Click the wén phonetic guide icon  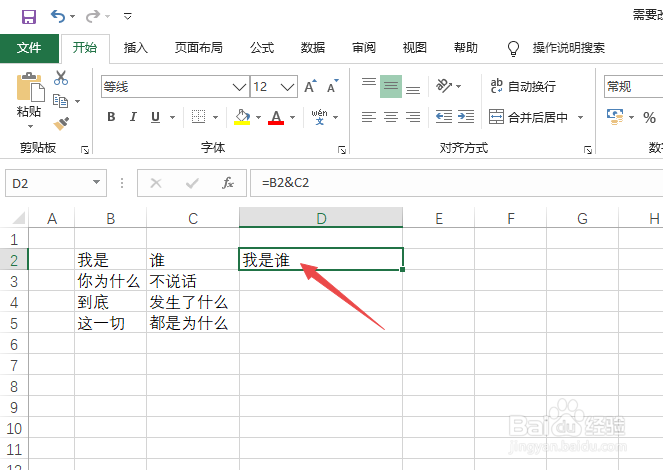coord(319,117)
